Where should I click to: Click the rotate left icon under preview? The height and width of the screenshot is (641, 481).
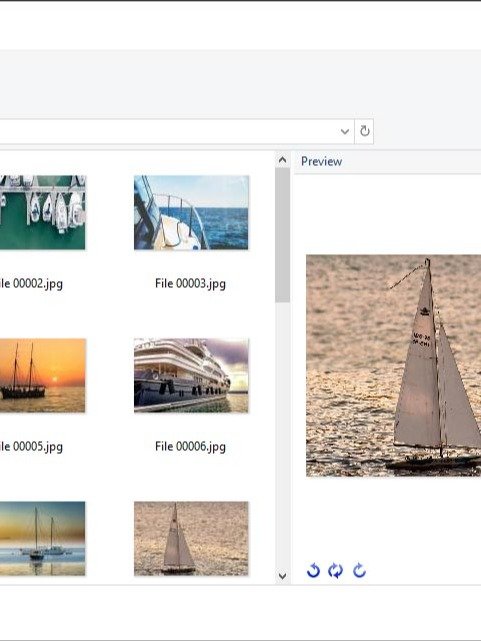click(x=313, y=570)
